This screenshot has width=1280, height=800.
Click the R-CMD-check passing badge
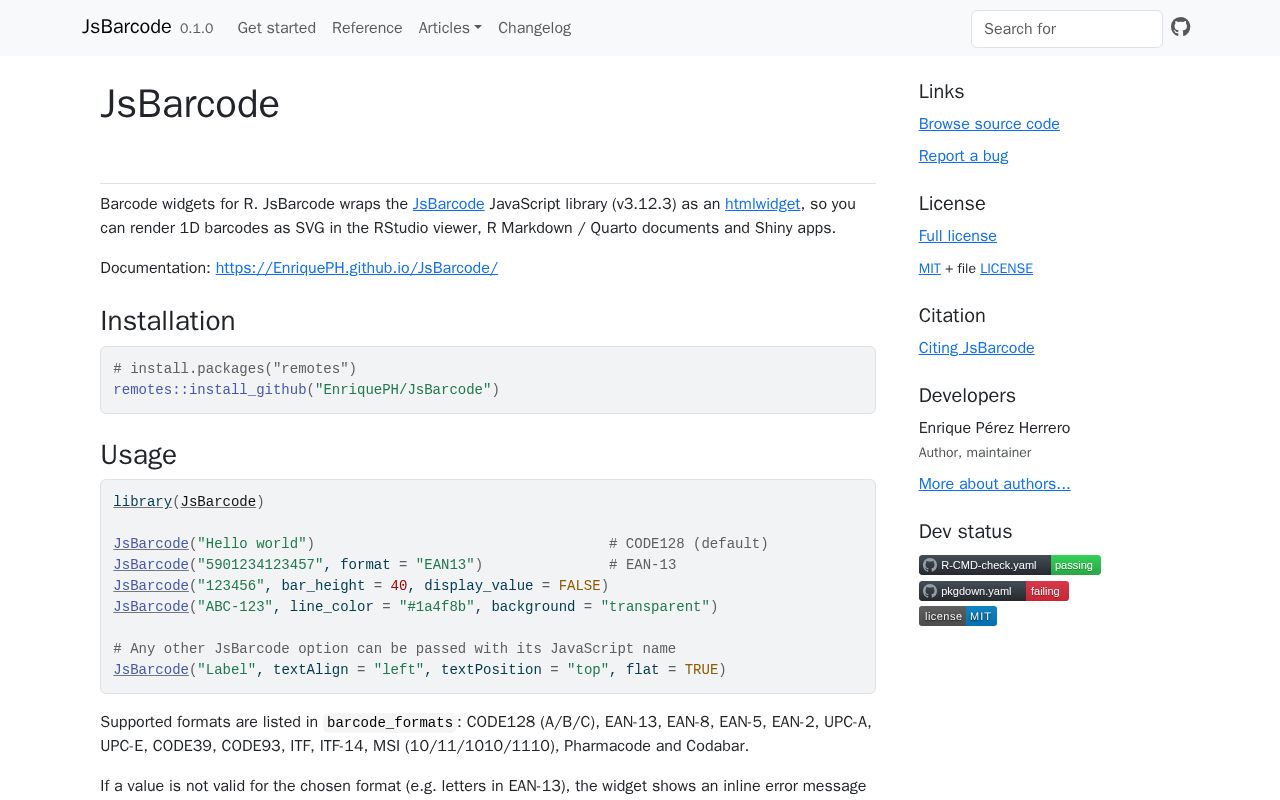(1010, 565)
